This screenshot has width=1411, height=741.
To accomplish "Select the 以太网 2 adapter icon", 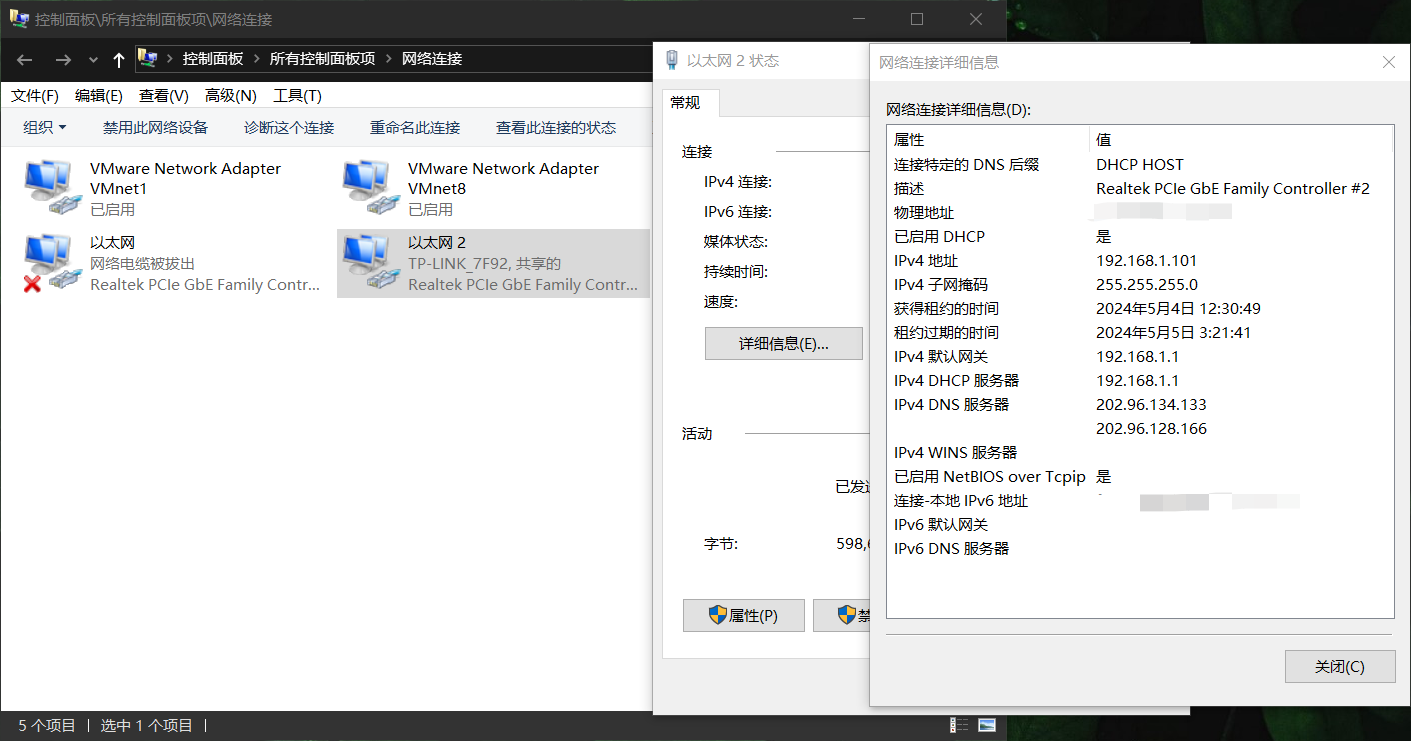I will pos(368,263).
